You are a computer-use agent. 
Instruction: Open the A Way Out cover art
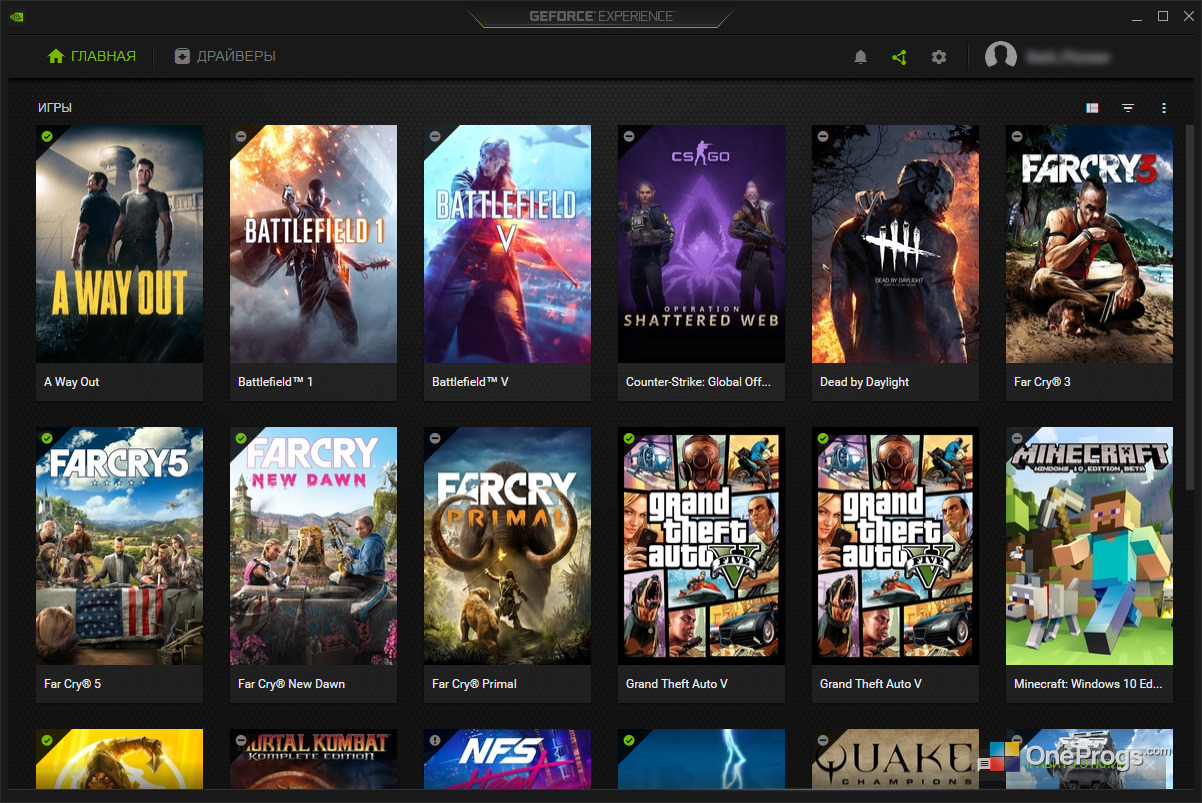pyautogui.click(x=119, y=244)
